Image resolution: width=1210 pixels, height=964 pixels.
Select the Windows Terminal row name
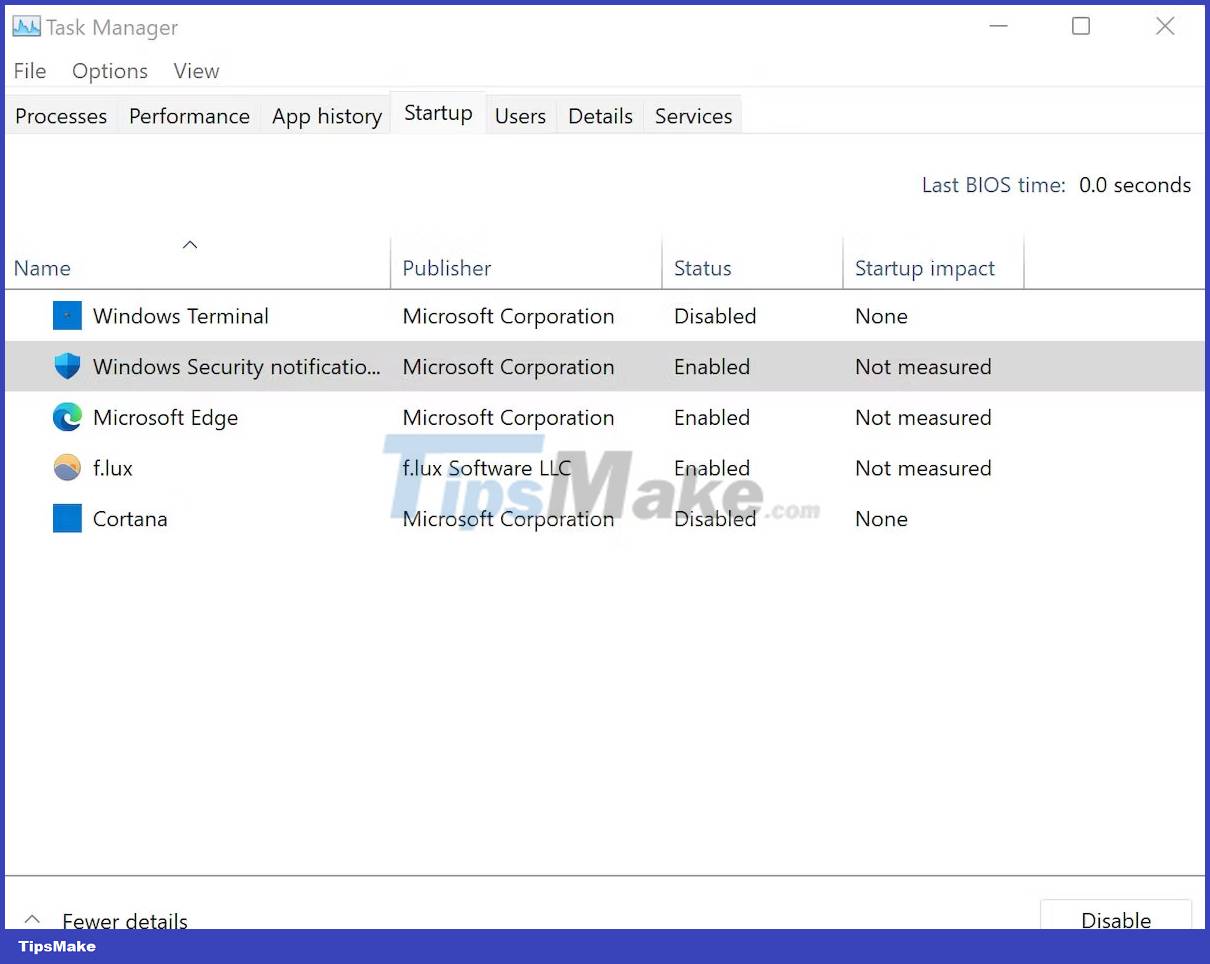(181, 316)
